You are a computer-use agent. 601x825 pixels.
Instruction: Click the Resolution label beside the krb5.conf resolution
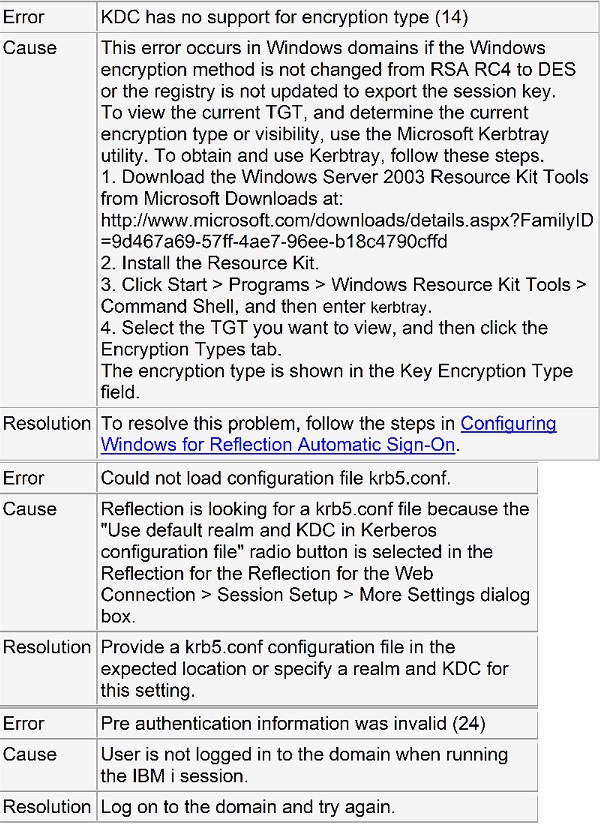point(47,647)
